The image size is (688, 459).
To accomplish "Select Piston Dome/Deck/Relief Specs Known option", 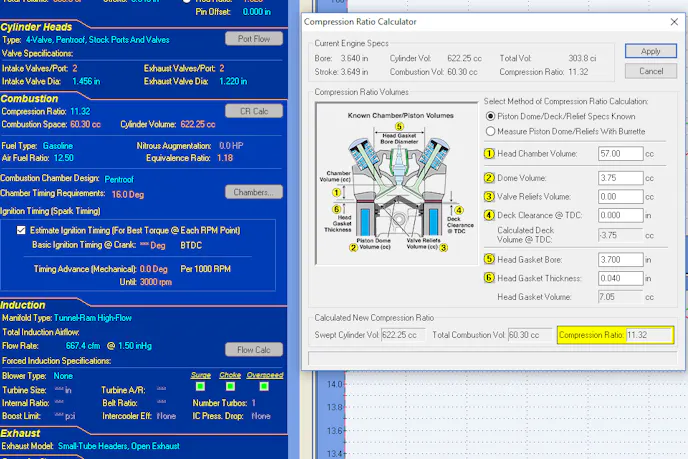I will click(x=490, y=116).
